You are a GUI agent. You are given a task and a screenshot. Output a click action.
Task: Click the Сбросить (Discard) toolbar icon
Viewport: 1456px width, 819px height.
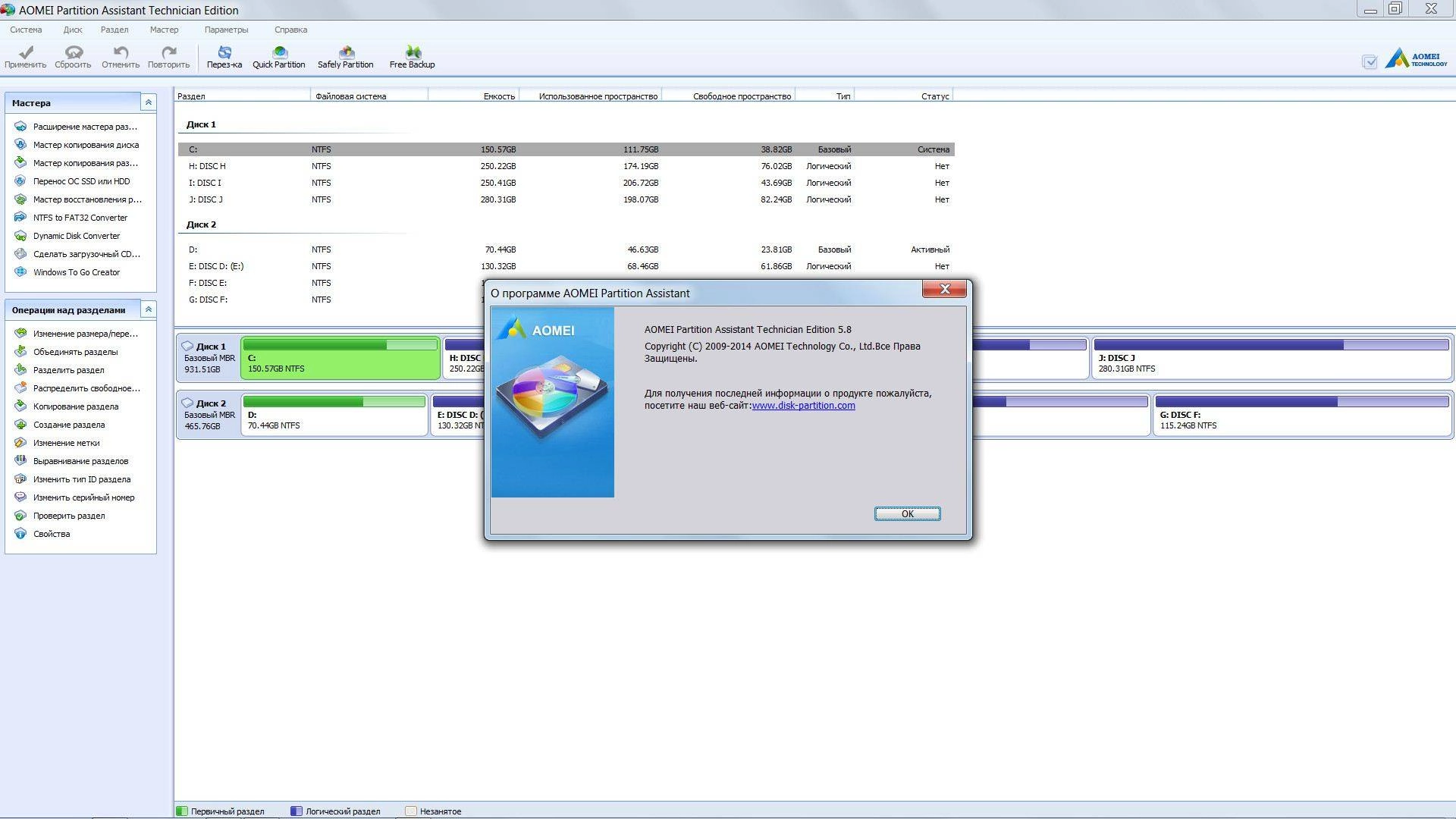[x=73, y=57]
